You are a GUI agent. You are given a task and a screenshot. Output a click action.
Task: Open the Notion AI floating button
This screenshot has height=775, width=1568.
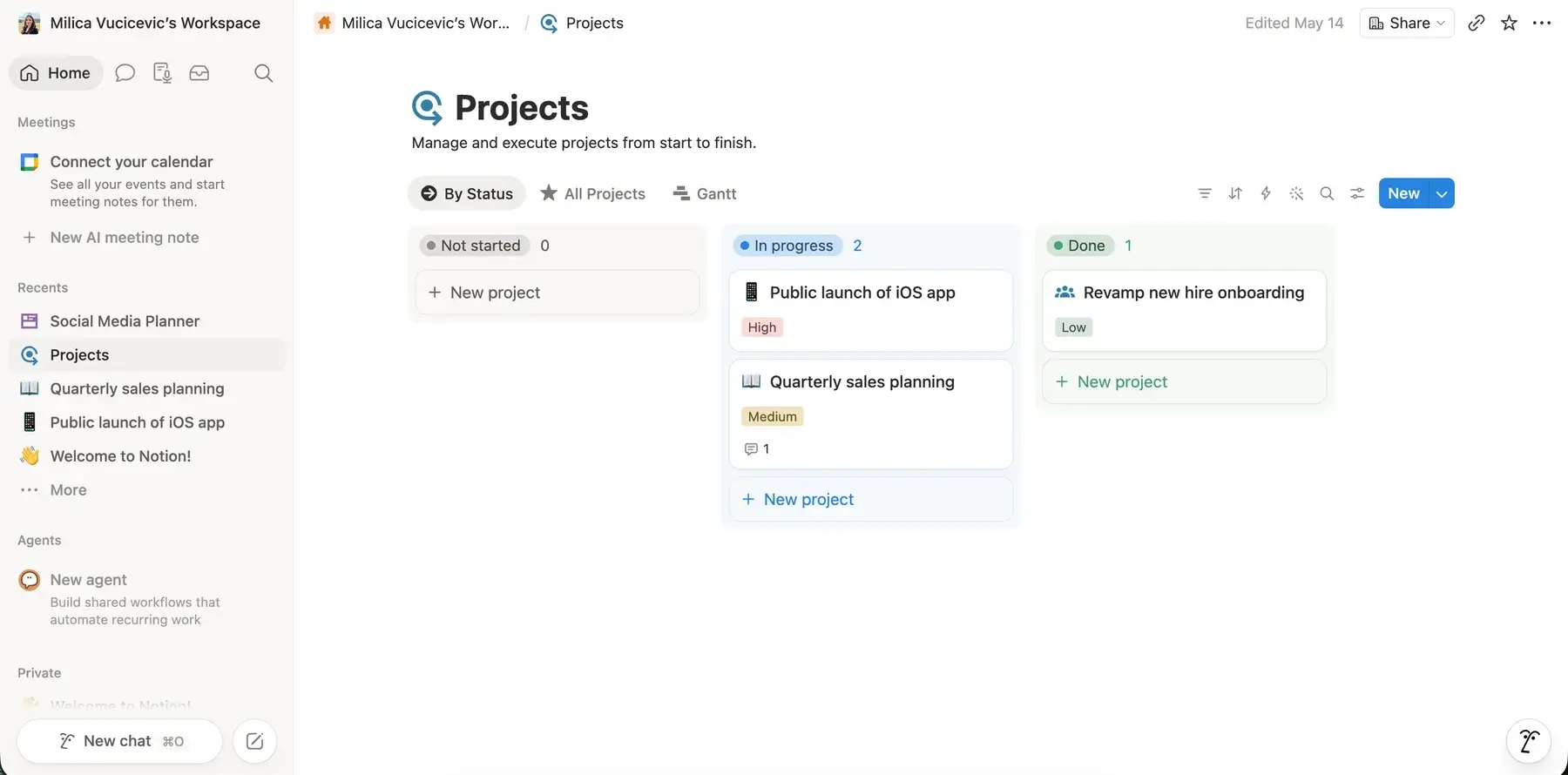pos(1528,741)
